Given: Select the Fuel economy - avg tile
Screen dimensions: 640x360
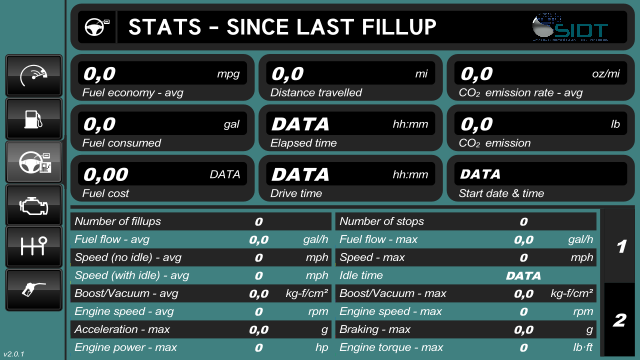Looking at the screenshot, I should coord(162,78).
